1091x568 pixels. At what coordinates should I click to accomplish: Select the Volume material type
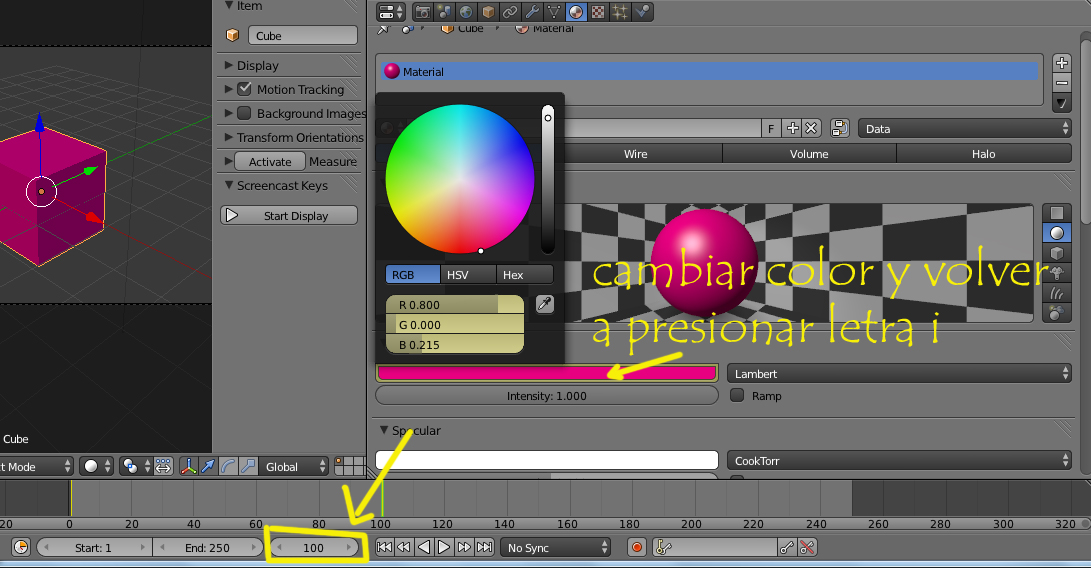(809, 154)
